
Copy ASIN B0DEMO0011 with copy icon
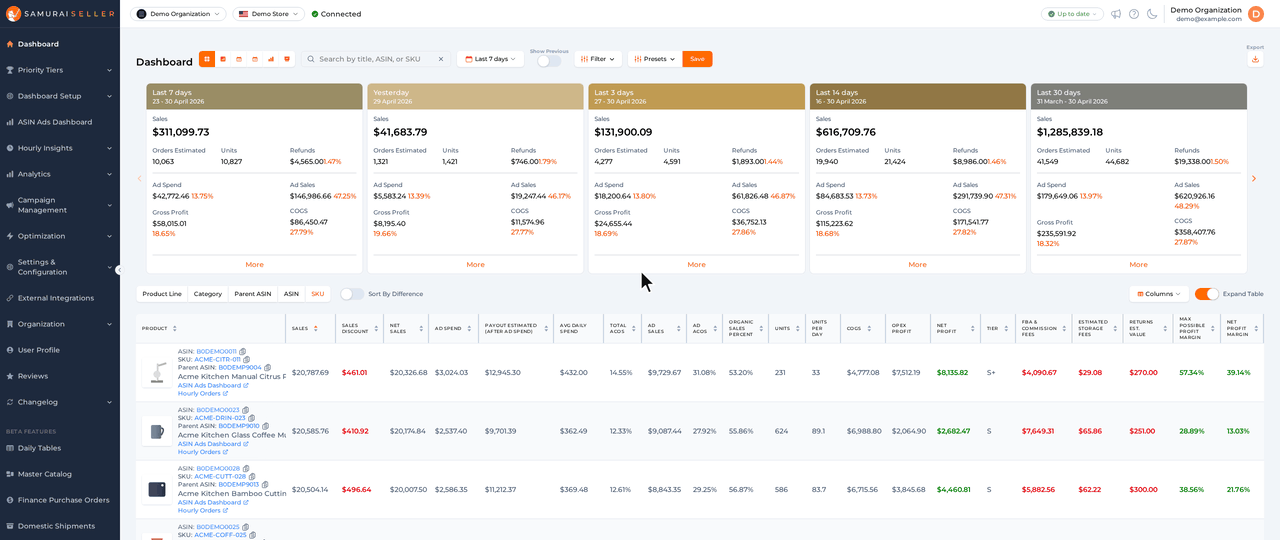point(243,352)
